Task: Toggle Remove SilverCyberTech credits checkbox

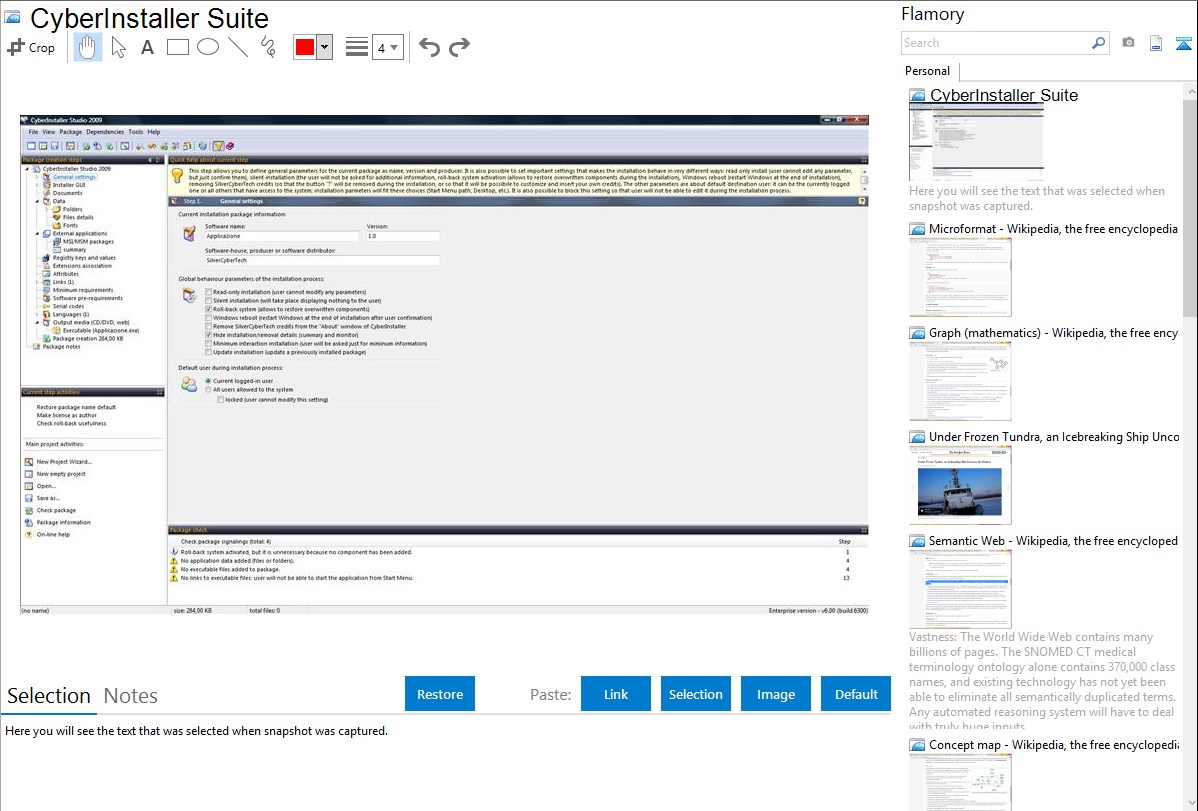Action: tap(209, 326)
